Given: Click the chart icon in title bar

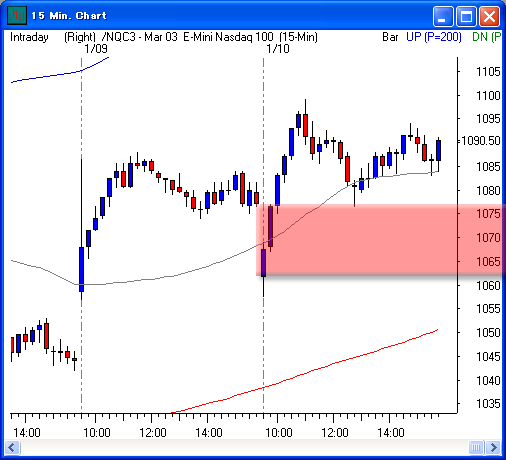Looking at the screenshot, I should tap(17, 15).
